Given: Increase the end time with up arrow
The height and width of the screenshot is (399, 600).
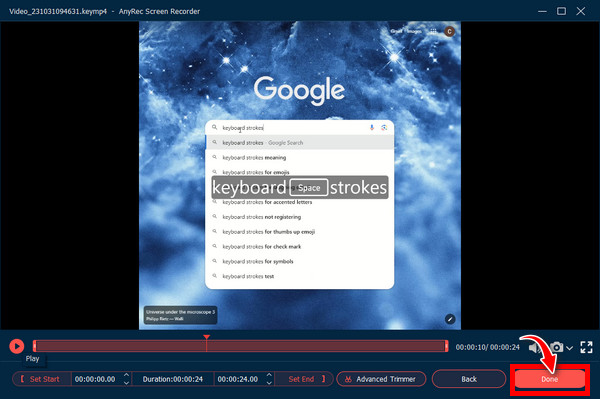Looking at the screenshot, I should [x=269, y=375].
